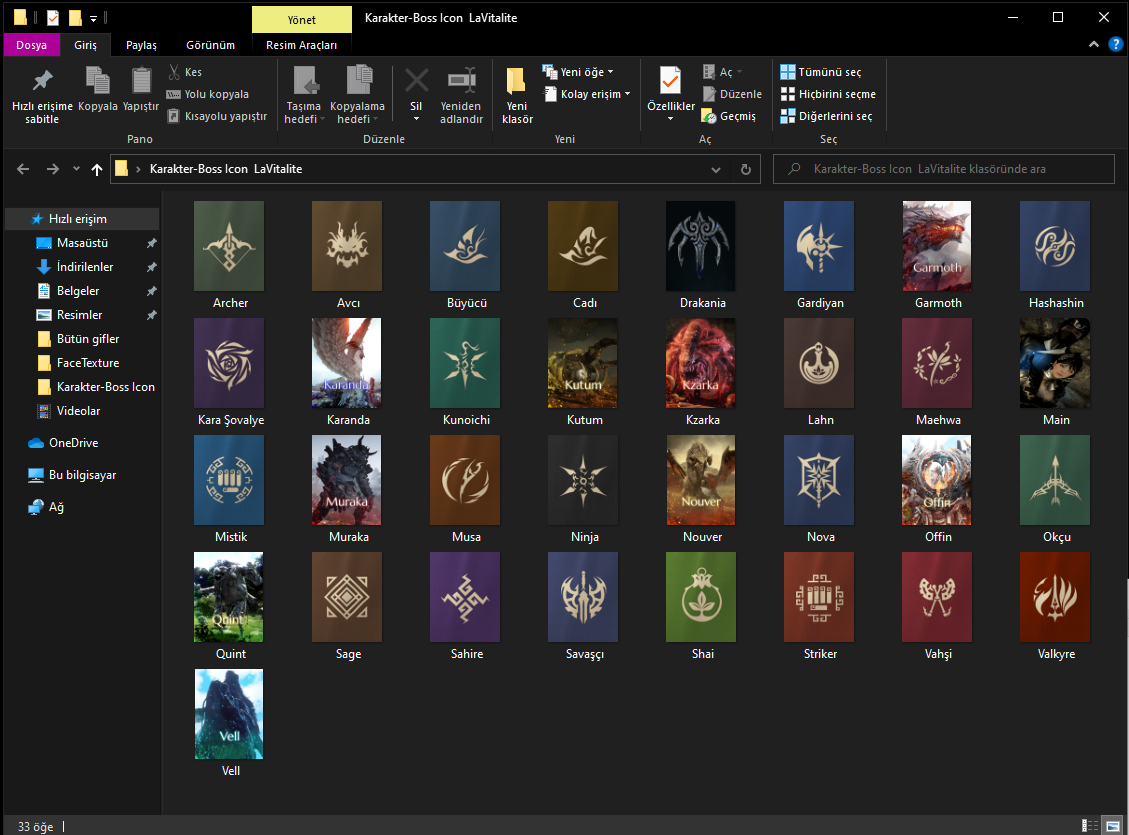Go up one folder level
Viewport: 1129px width, 835px height.
click(x=97, y=169)
